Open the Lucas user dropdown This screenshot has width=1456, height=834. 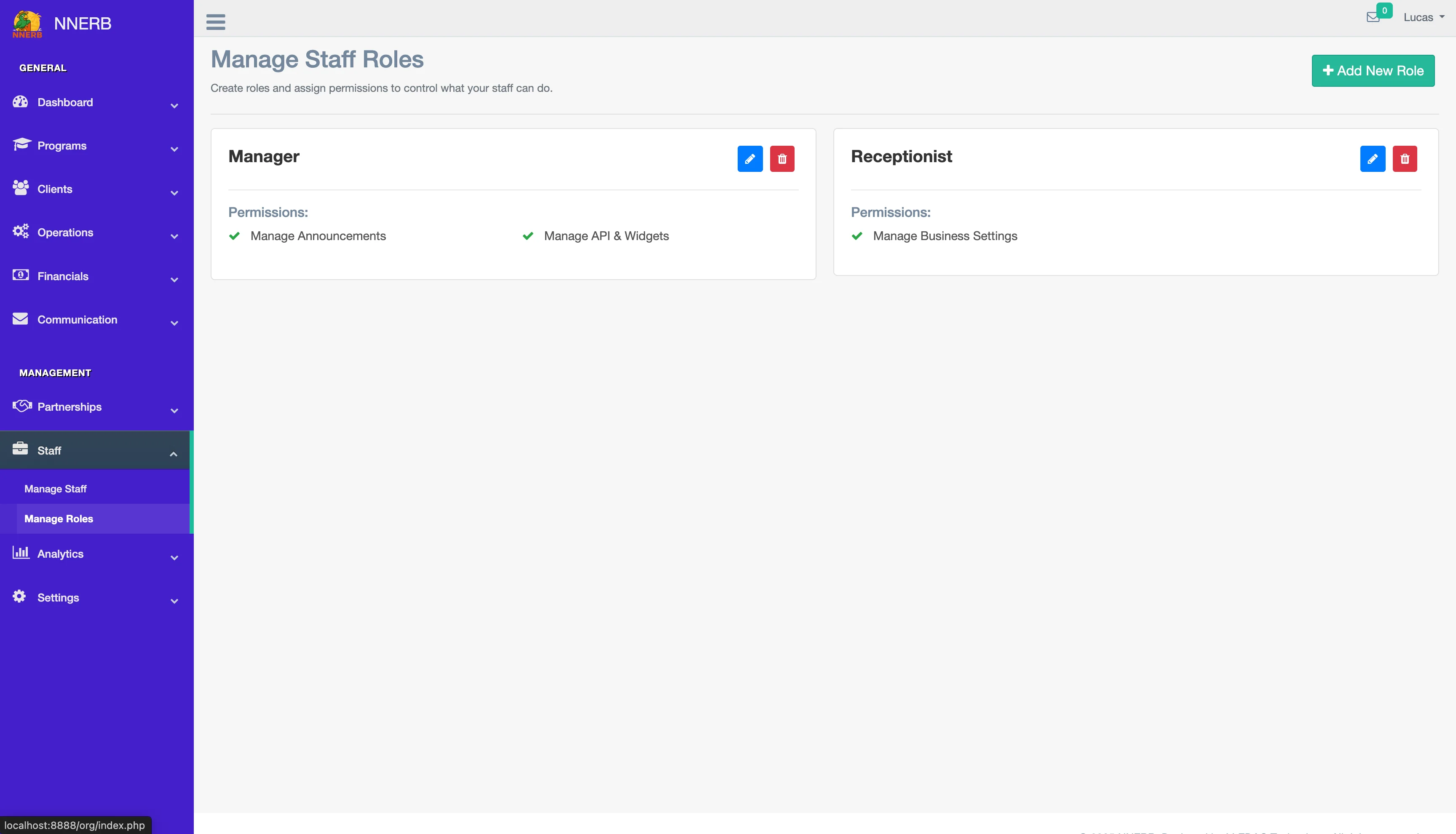click(1423, 17)
